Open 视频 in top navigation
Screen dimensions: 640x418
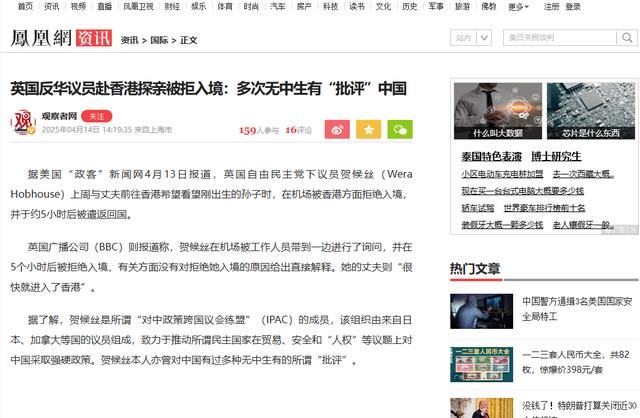click(78, 7)
